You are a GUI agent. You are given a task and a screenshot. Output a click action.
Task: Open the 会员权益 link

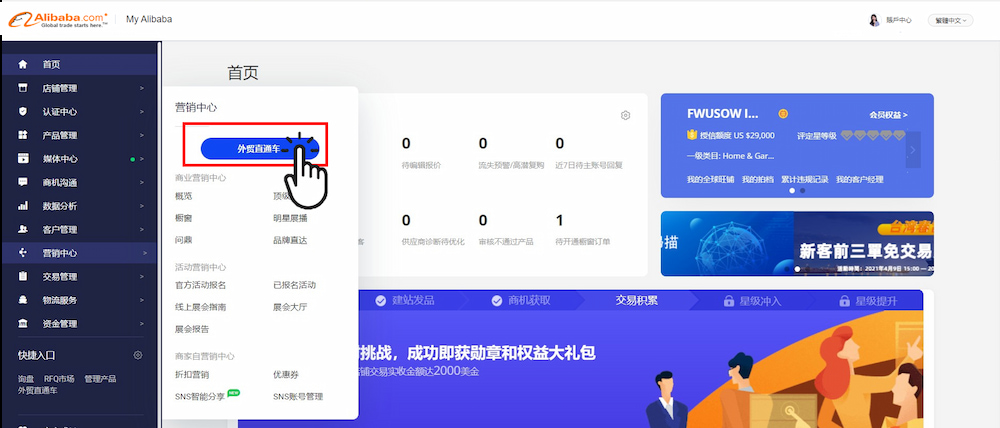tap(888, 115)
